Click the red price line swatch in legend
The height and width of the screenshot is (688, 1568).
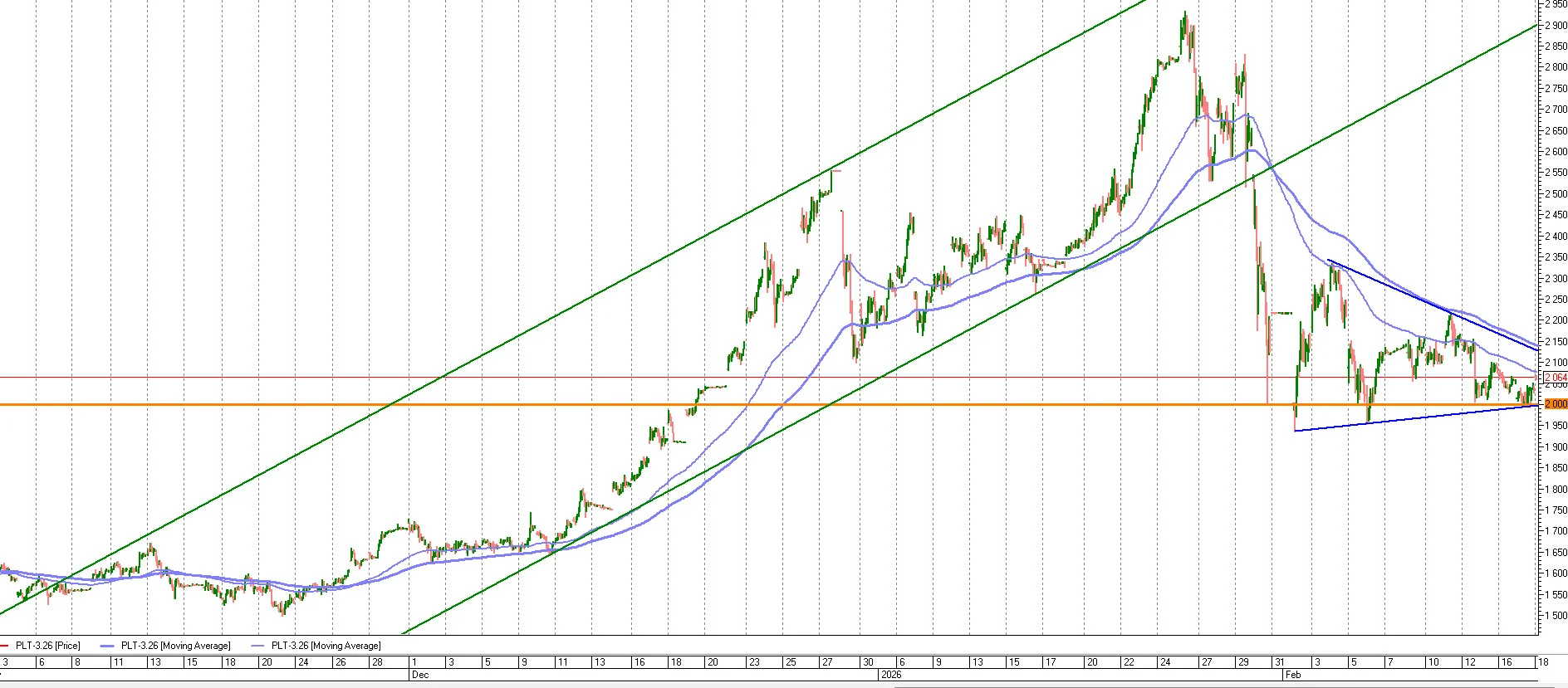[x=5, y=646]
